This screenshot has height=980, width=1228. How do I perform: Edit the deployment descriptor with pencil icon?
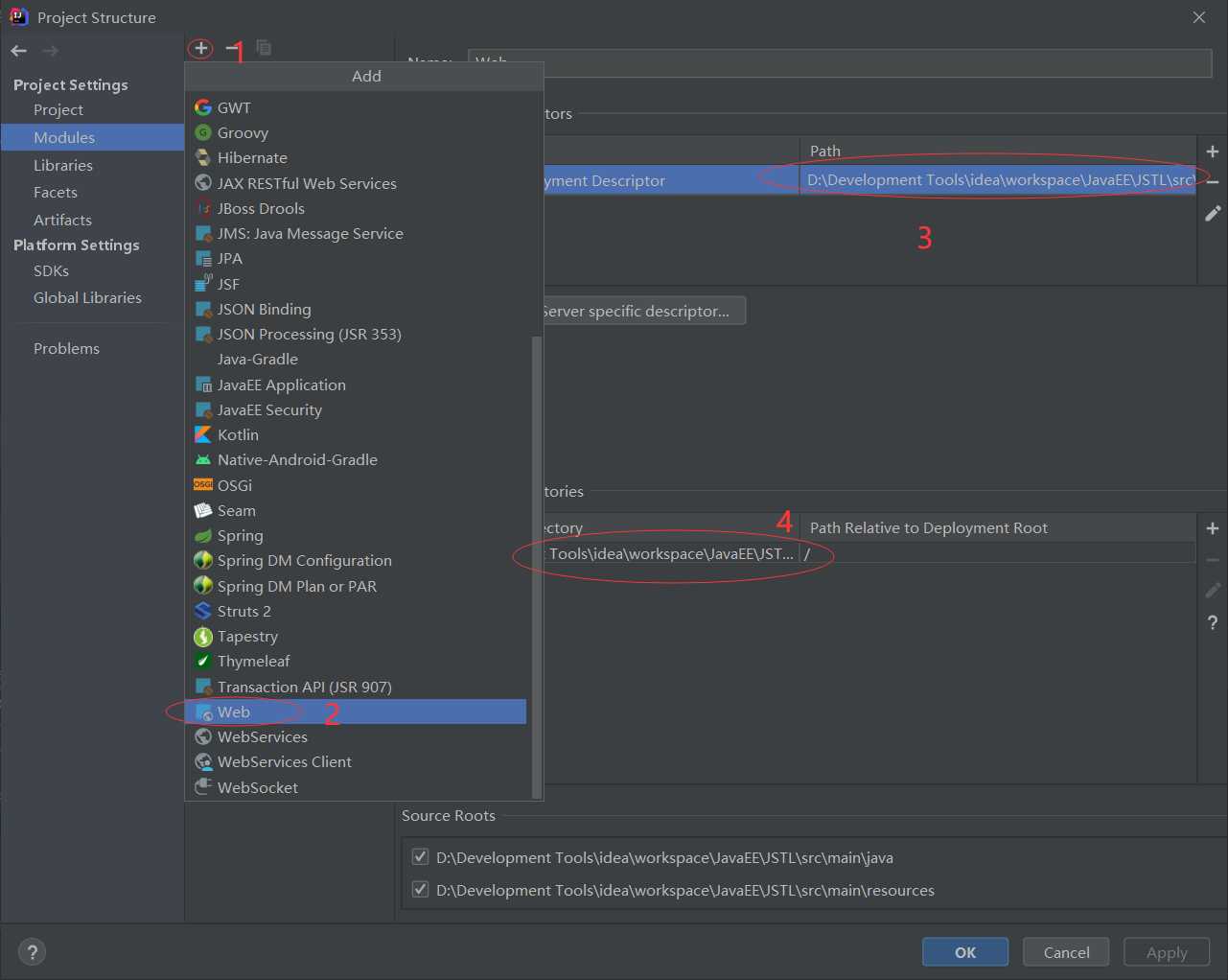[x=1213, y=213]
